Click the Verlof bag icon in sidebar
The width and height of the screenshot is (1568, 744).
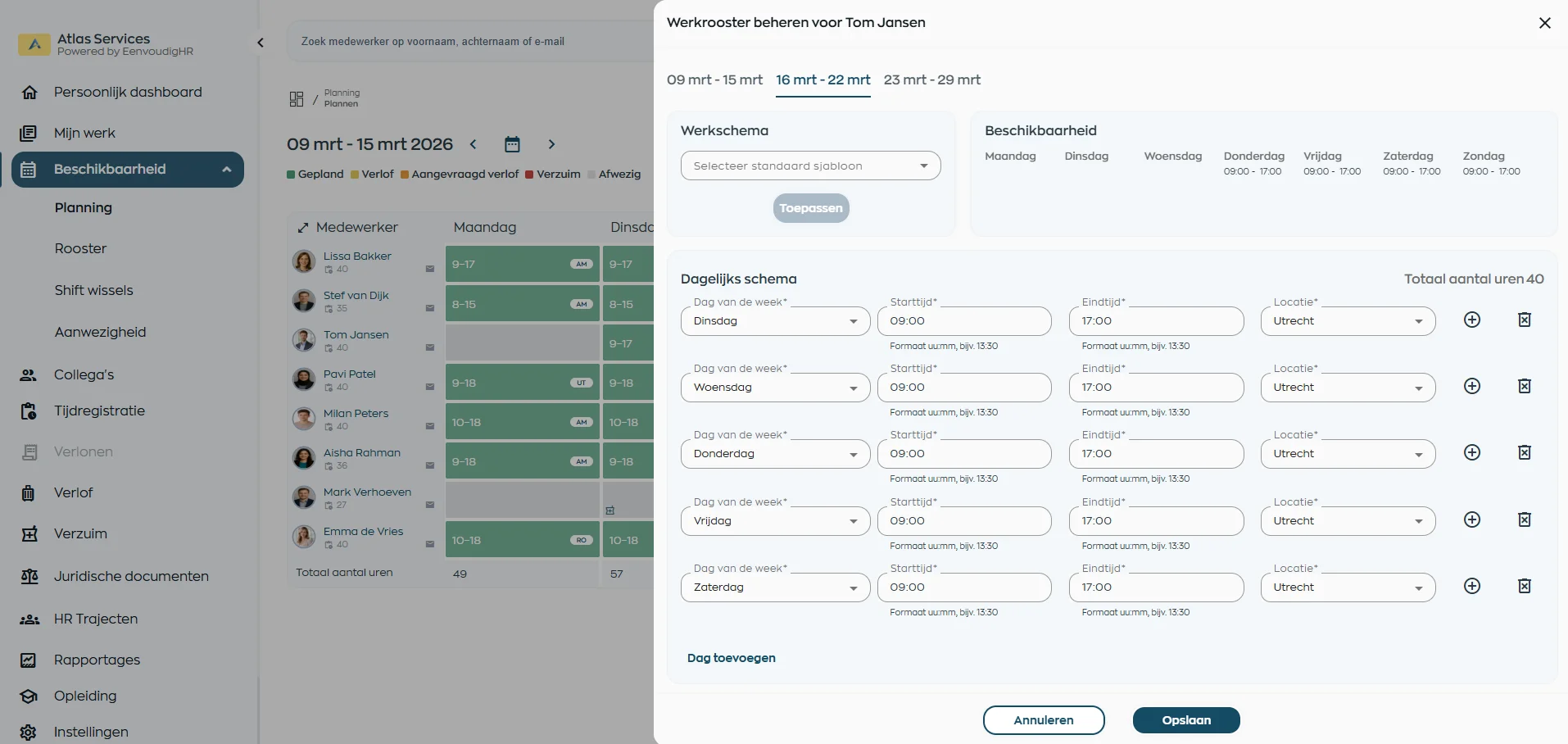coord(29,493)
